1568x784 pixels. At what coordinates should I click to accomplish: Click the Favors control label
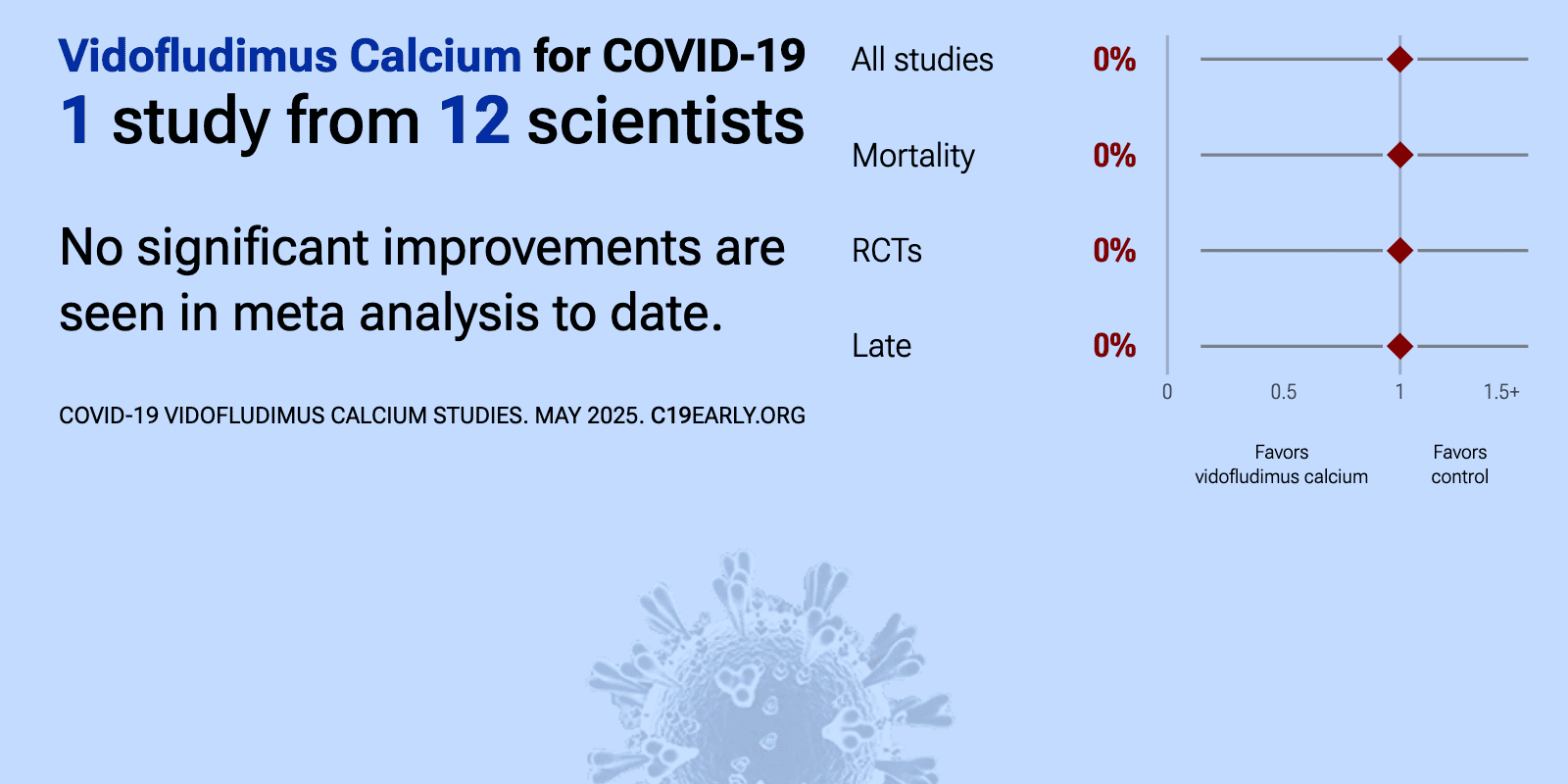pyautogui.click(x=1459, y=465)
